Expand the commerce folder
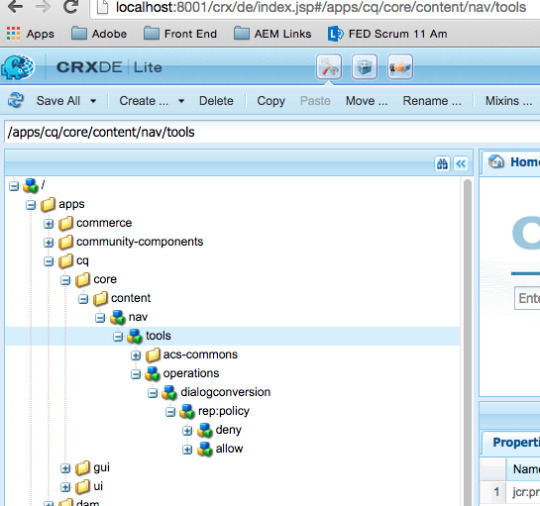 pos(49,224)
